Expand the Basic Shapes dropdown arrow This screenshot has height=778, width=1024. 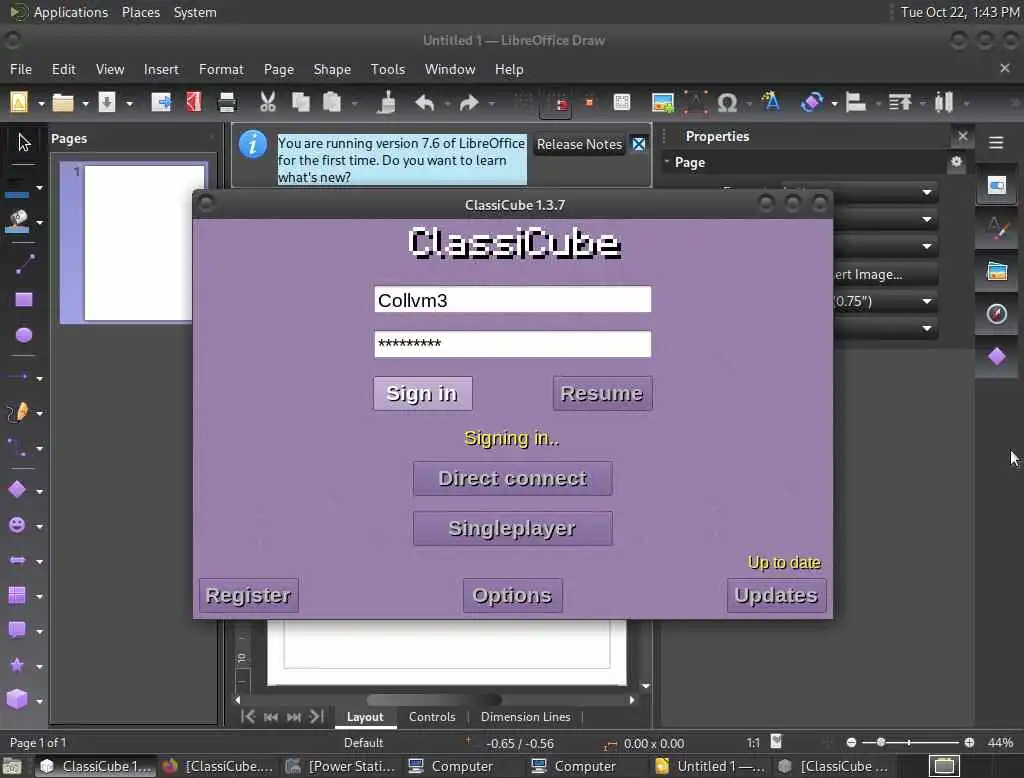tap(39, 491)
